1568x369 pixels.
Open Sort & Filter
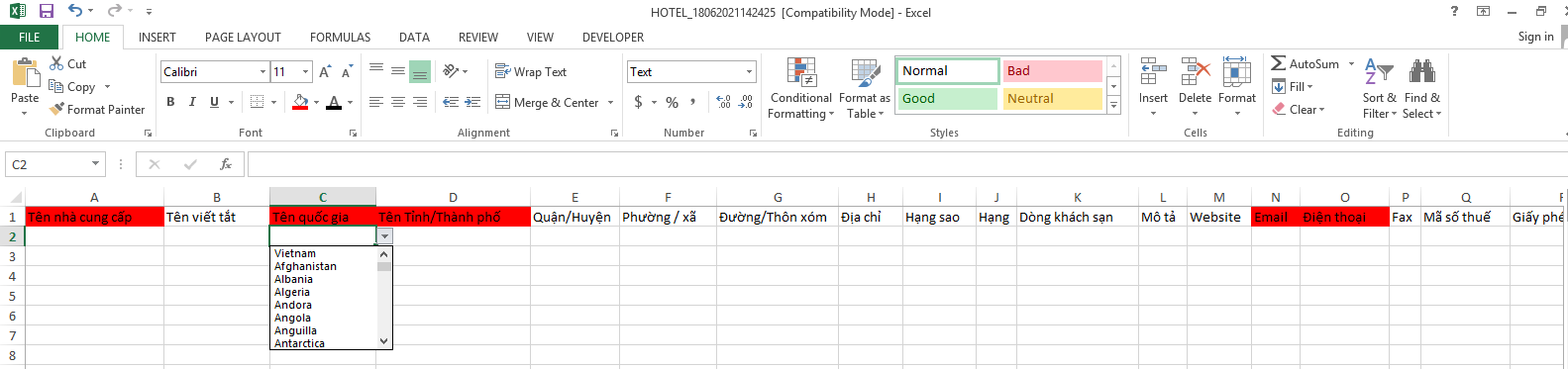pyautogui.click(x=1379, y=88)
